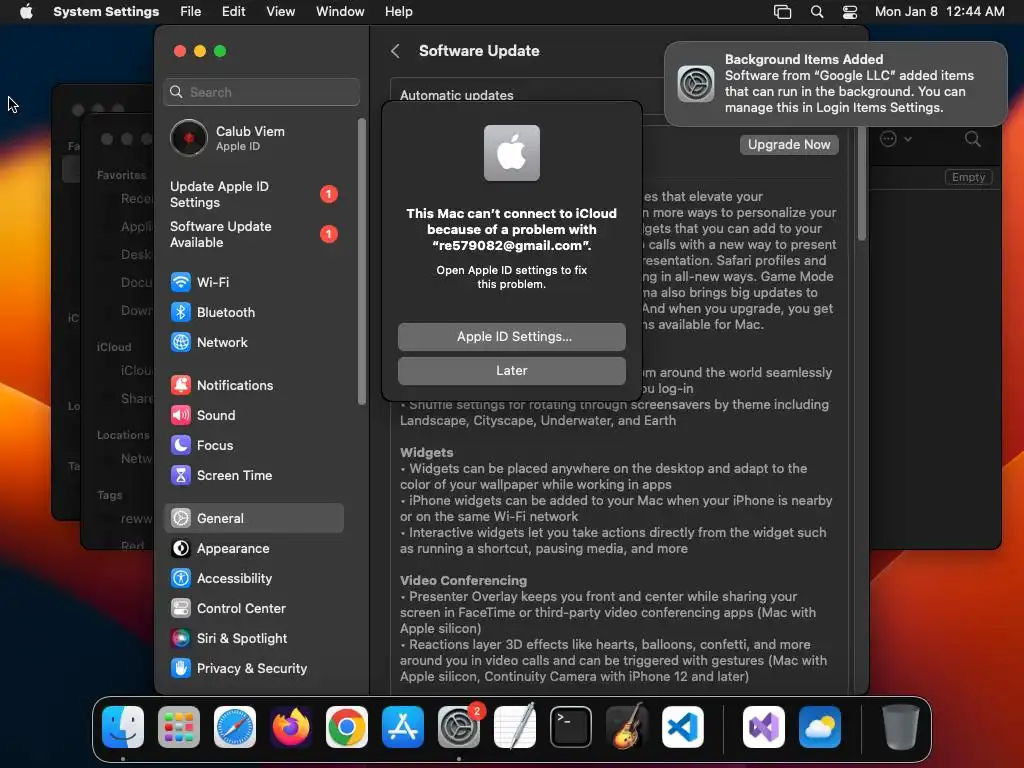Go back from Software Update pane
1024x768 pixels.
[x=395, y=51]
